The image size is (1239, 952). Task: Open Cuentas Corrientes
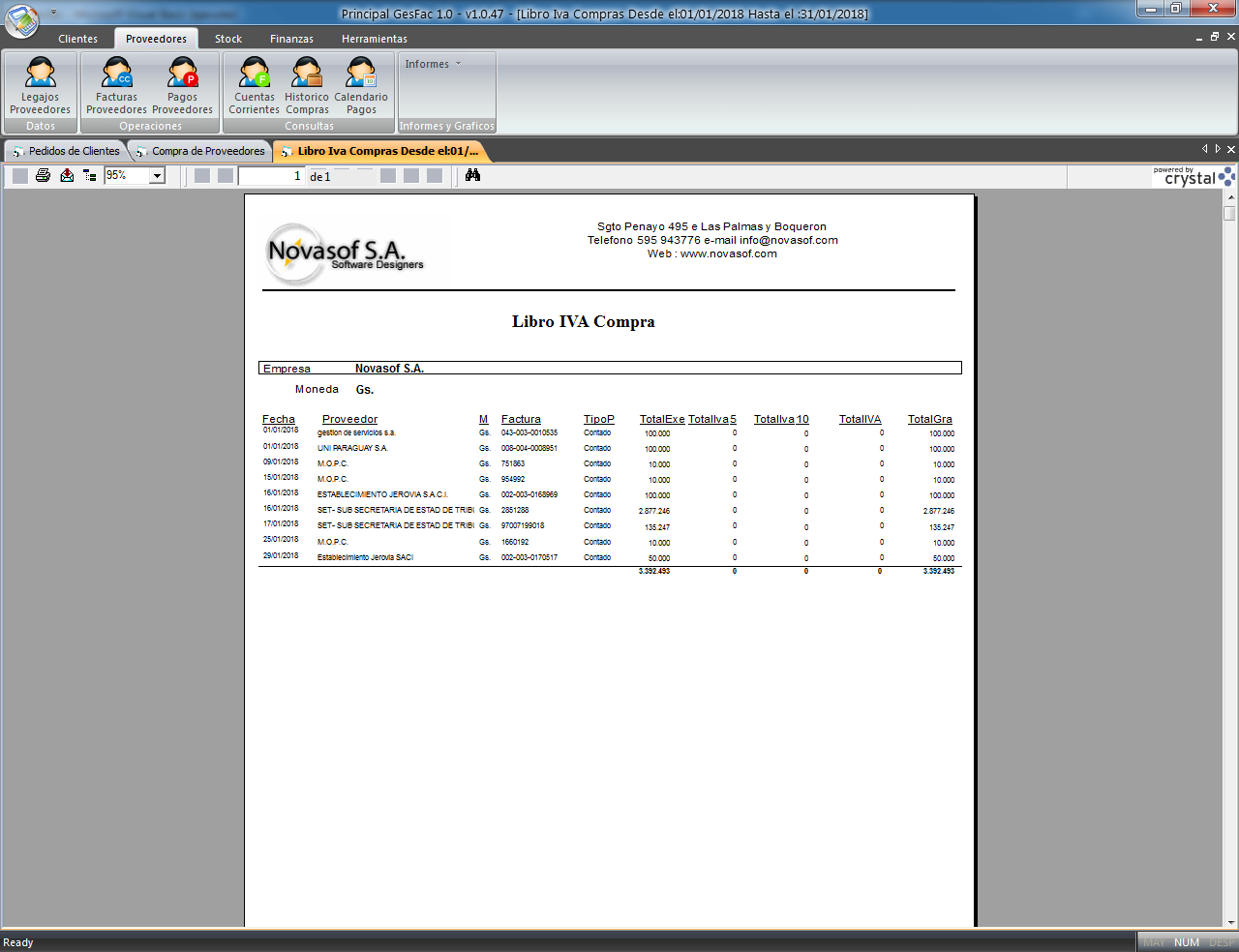(255, 86)
